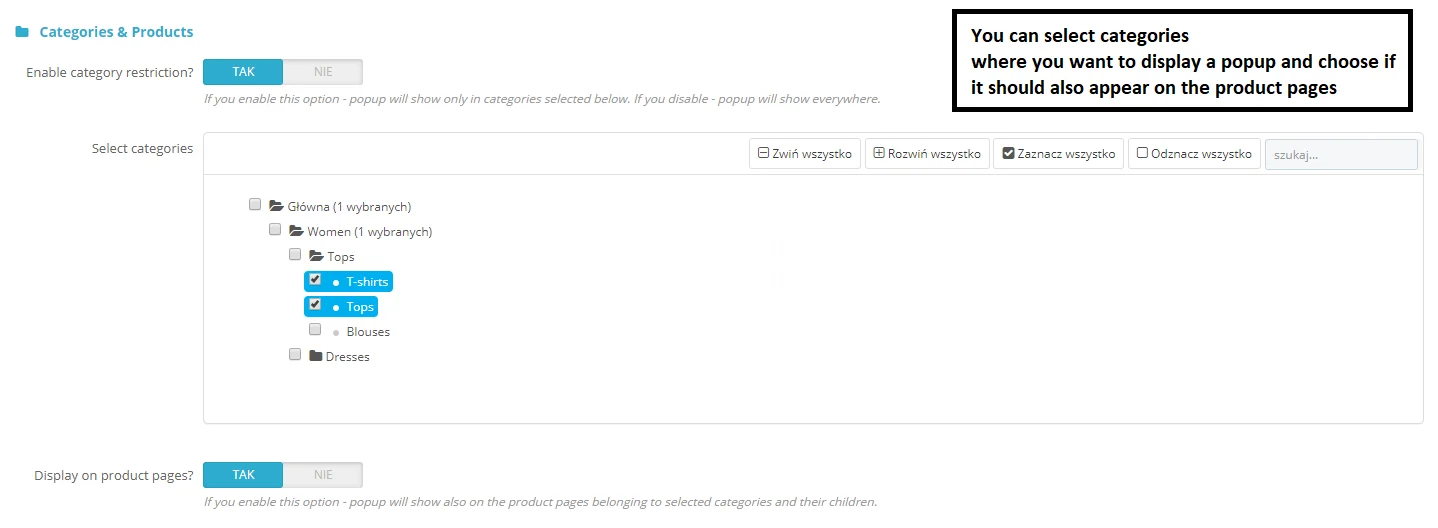This screenshot has height=528, width=1438.
Task: Collapse all categories with Zwiń wszystko
Action: [x=804, y=154]
